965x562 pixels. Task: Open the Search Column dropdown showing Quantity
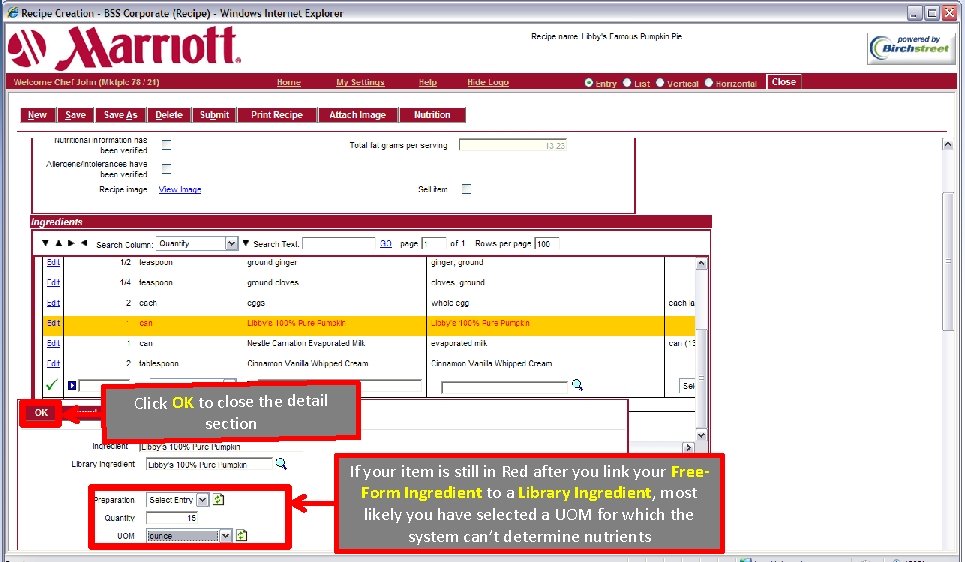197,244
